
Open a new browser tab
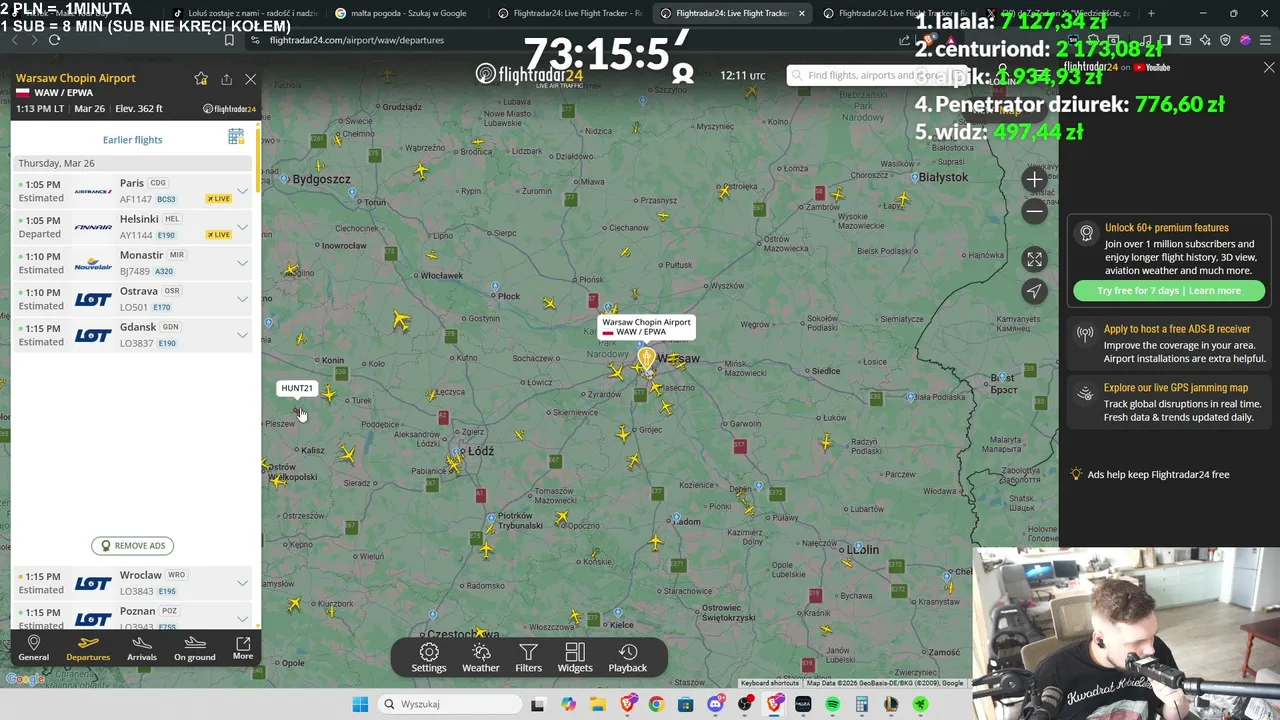[1151, 13]
